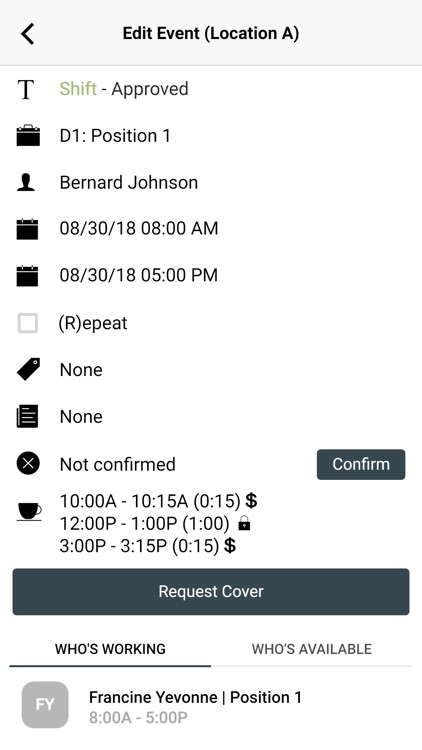
Task: Tap the briefcase position icon
Action: [28, 135]
